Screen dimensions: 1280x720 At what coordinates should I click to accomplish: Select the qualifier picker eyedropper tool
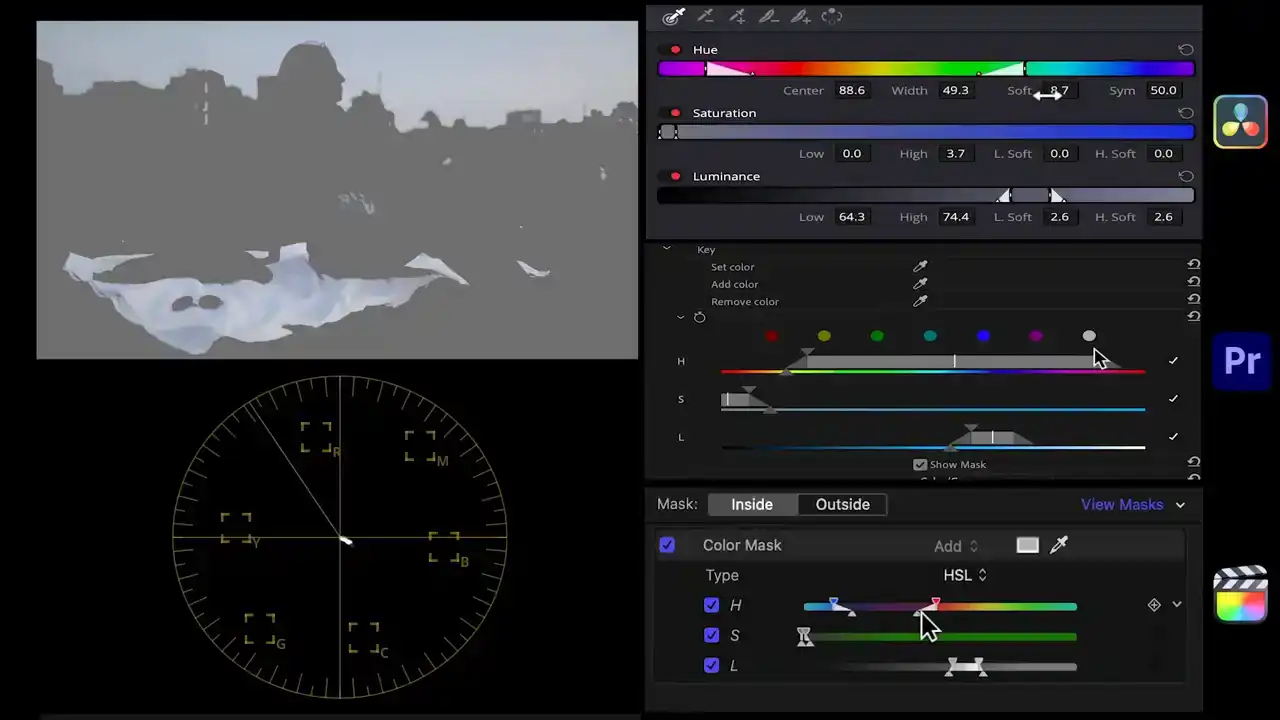(673, 16)
